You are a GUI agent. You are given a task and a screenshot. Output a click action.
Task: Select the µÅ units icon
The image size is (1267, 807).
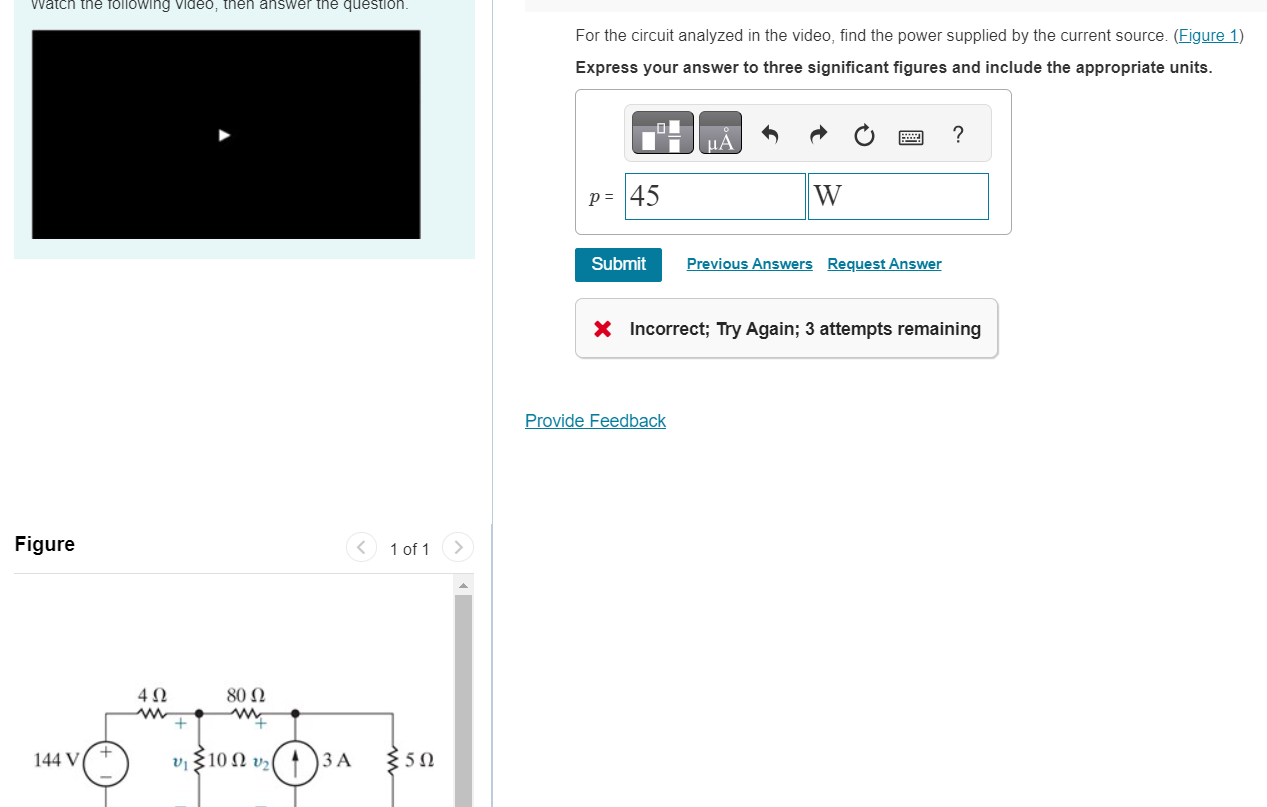tap(719, 132)
